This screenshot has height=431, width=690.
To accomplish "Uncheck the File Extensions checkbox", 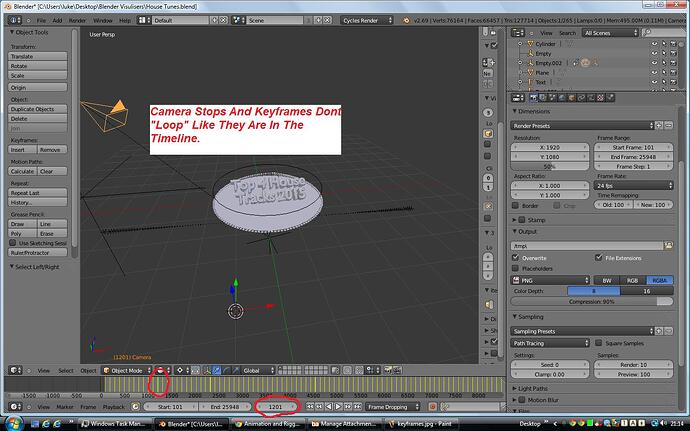I will [x=598, y=258].
